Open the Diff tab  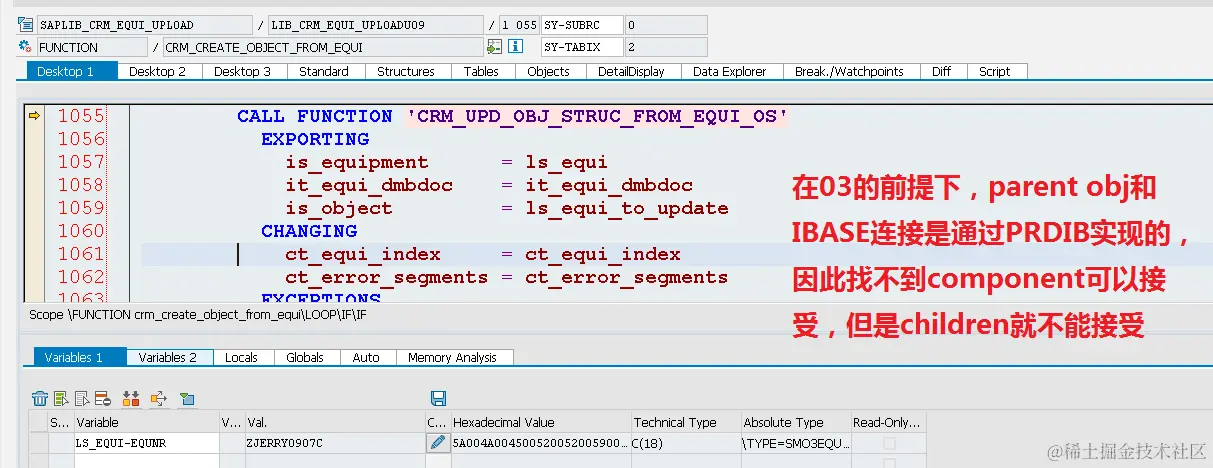pos(942,71)
